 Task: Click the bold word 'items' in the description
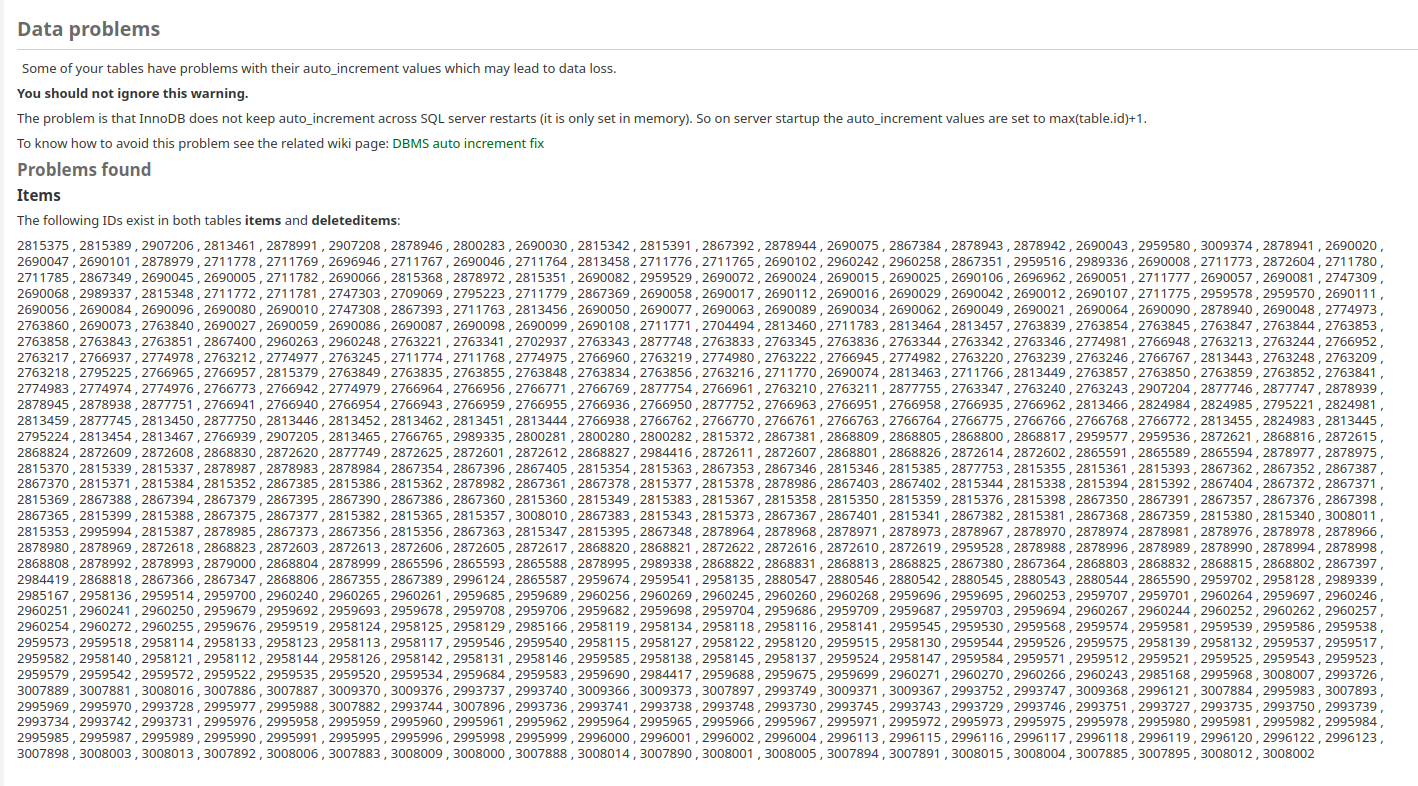264,220
